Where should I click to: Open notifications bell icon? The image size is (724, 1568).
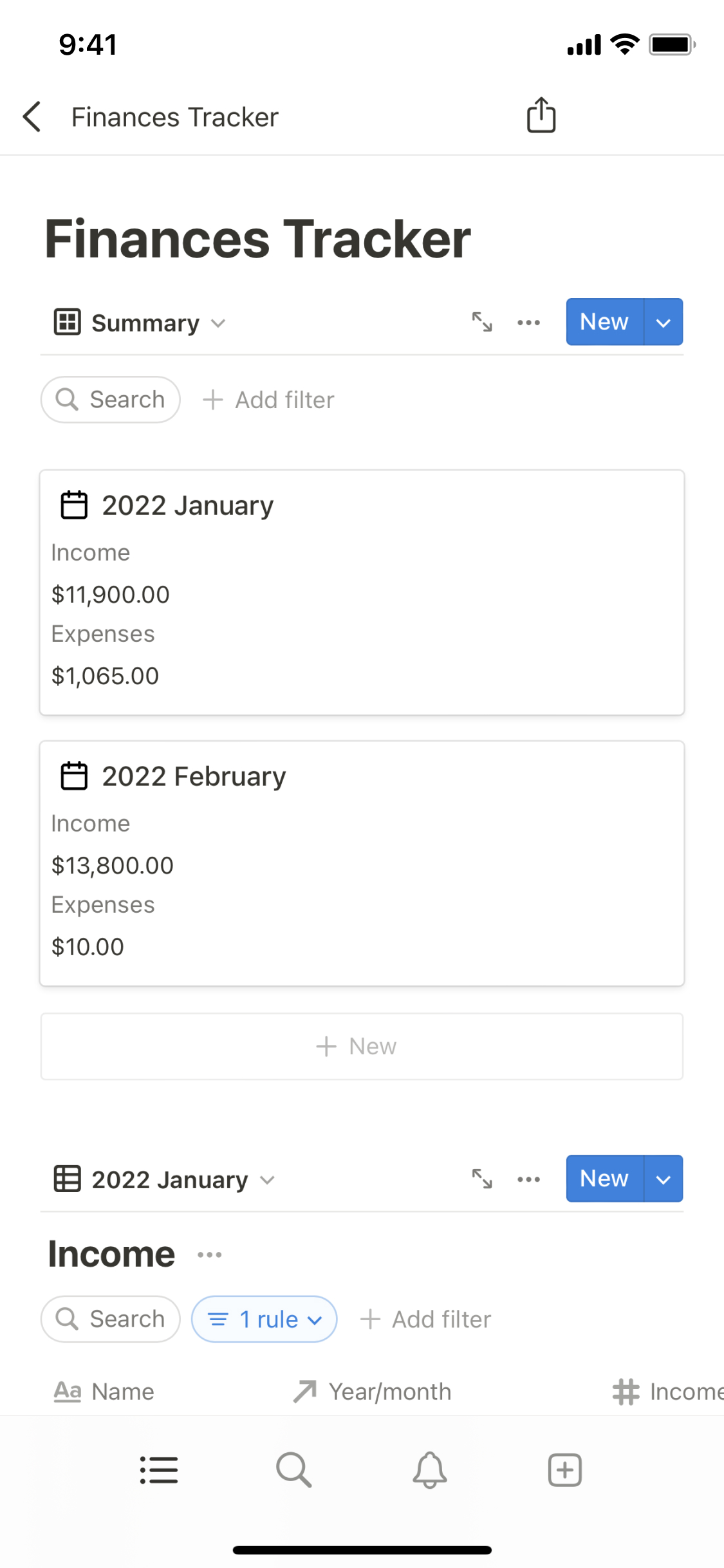[430, 1470]
